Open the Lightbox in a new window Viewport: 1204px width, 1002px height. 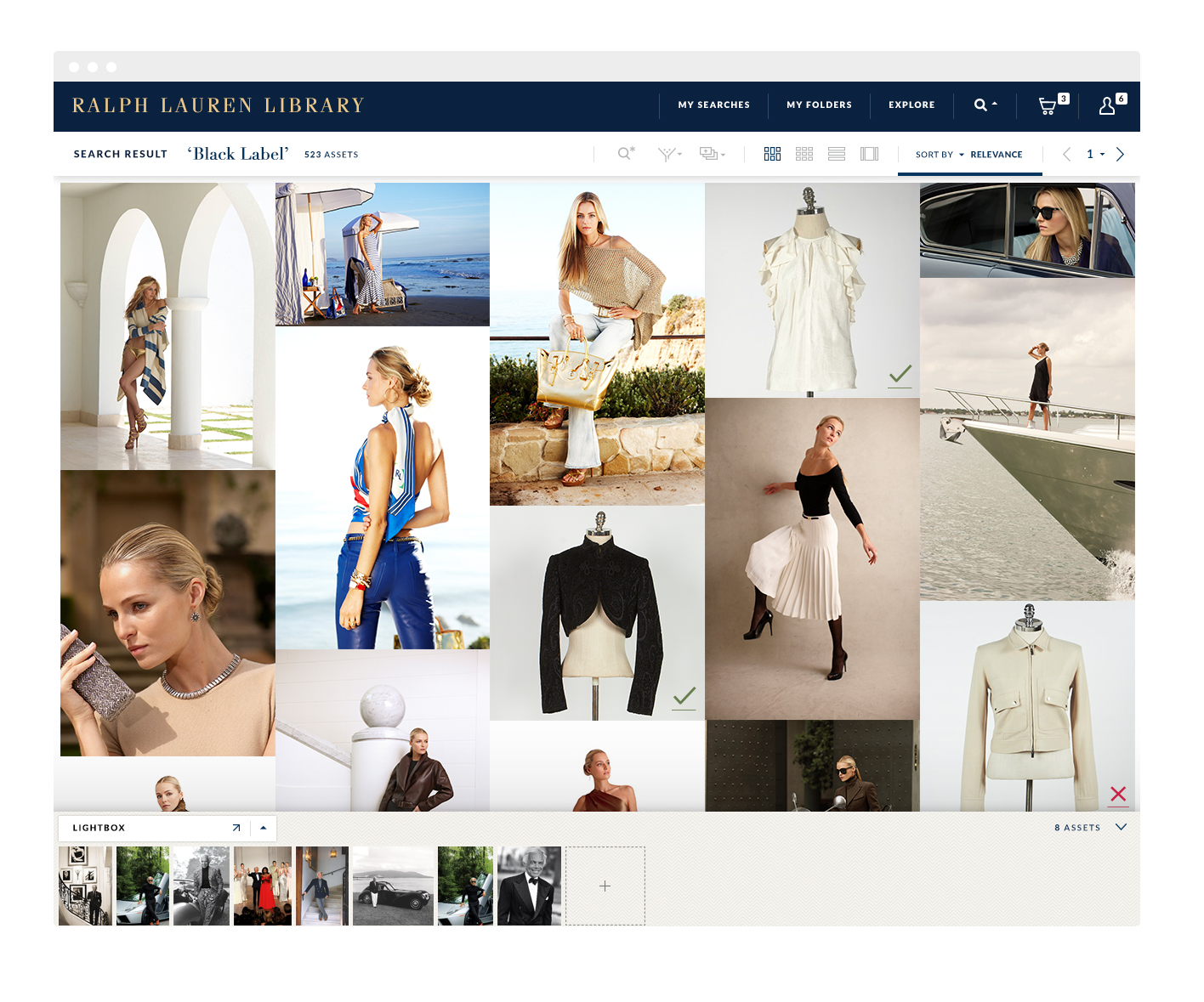(236, 828)
